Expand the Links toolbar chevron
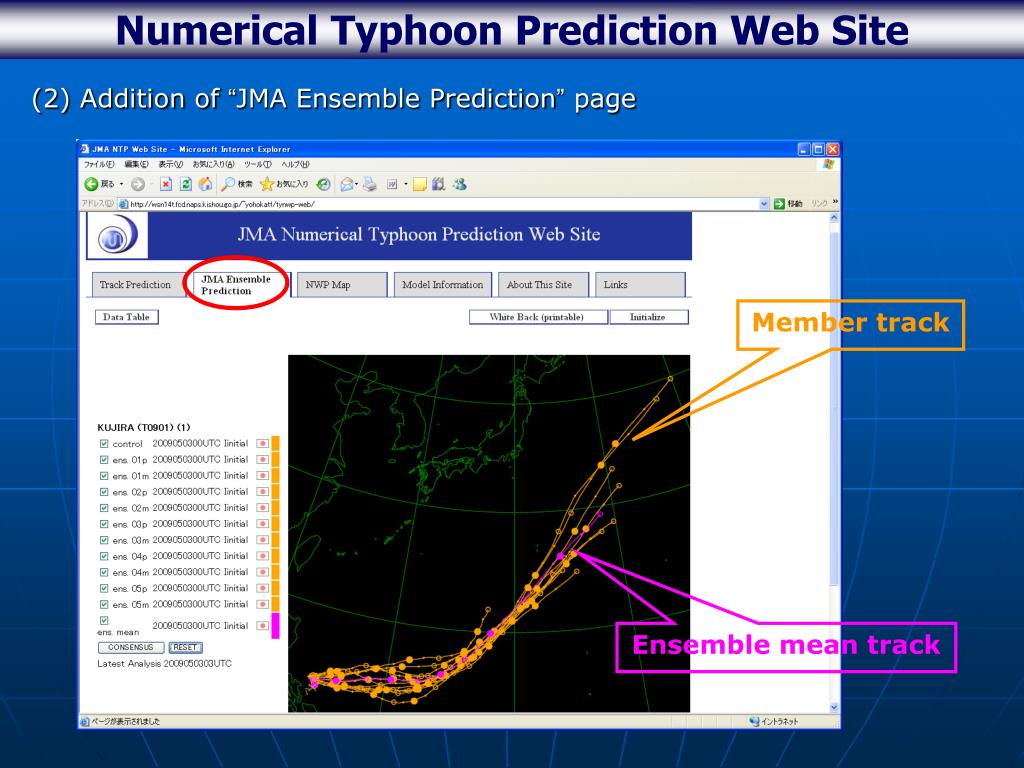The image size is (1024, 768). [x=835, y=202]
